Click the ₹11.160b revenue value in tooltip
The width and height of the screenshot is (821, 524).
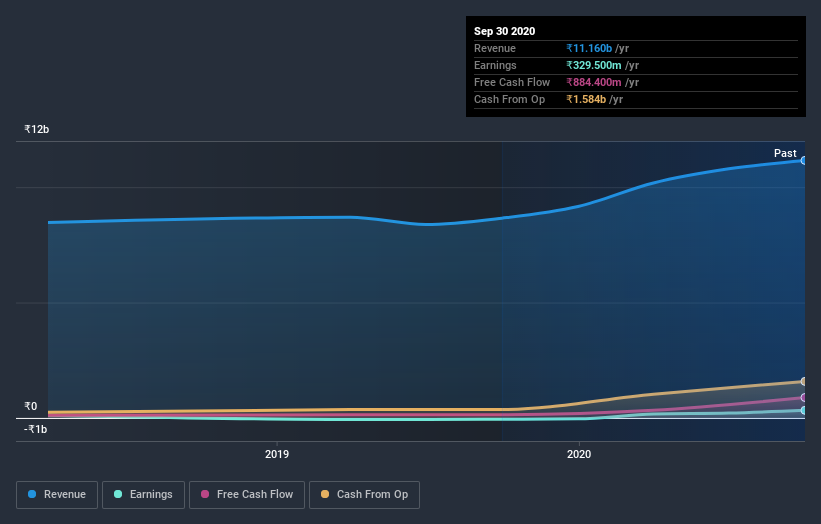click(x=589, y=48)
